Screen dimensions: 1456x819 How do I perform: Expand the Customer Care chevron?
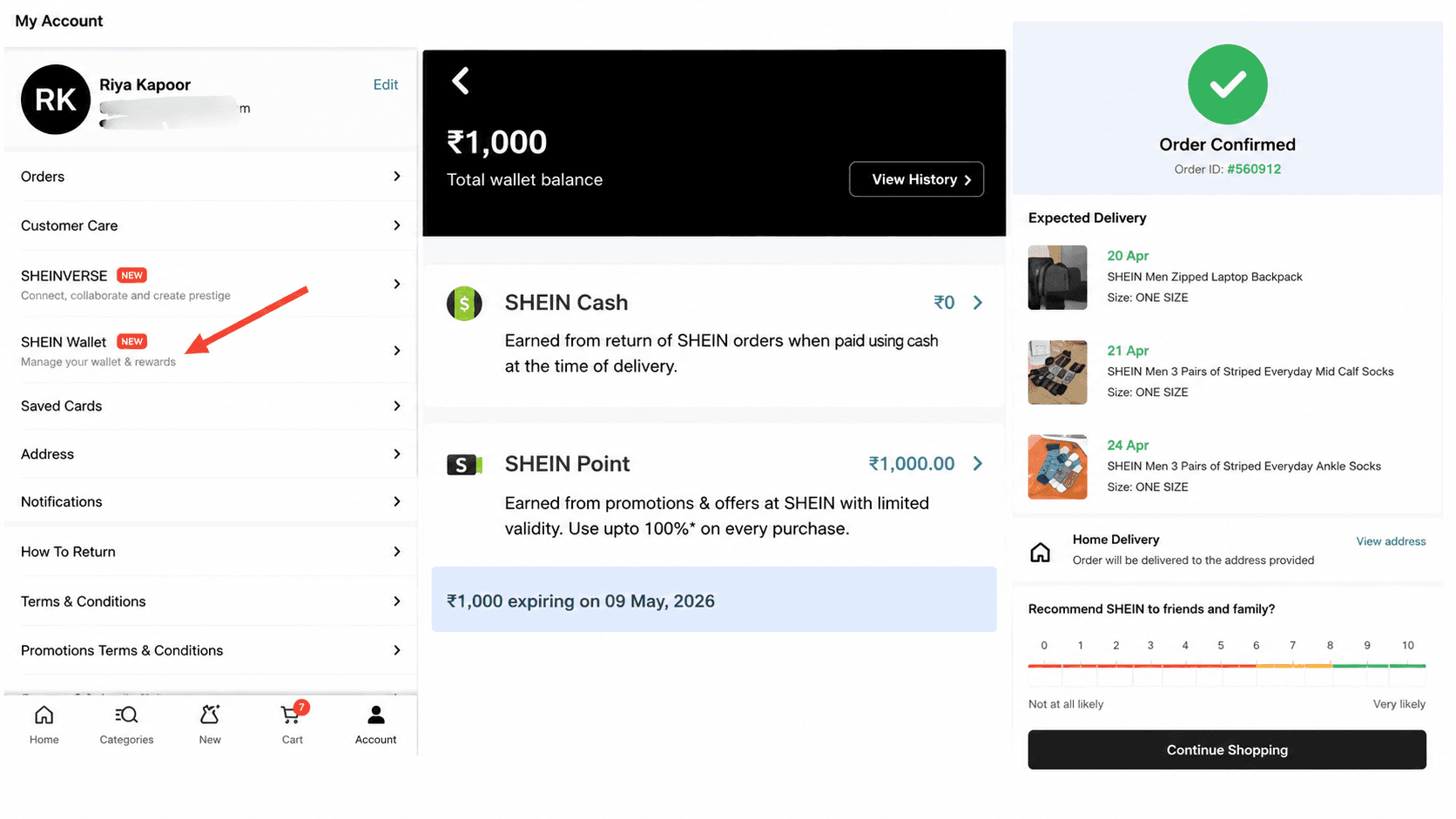coord(397,225)
